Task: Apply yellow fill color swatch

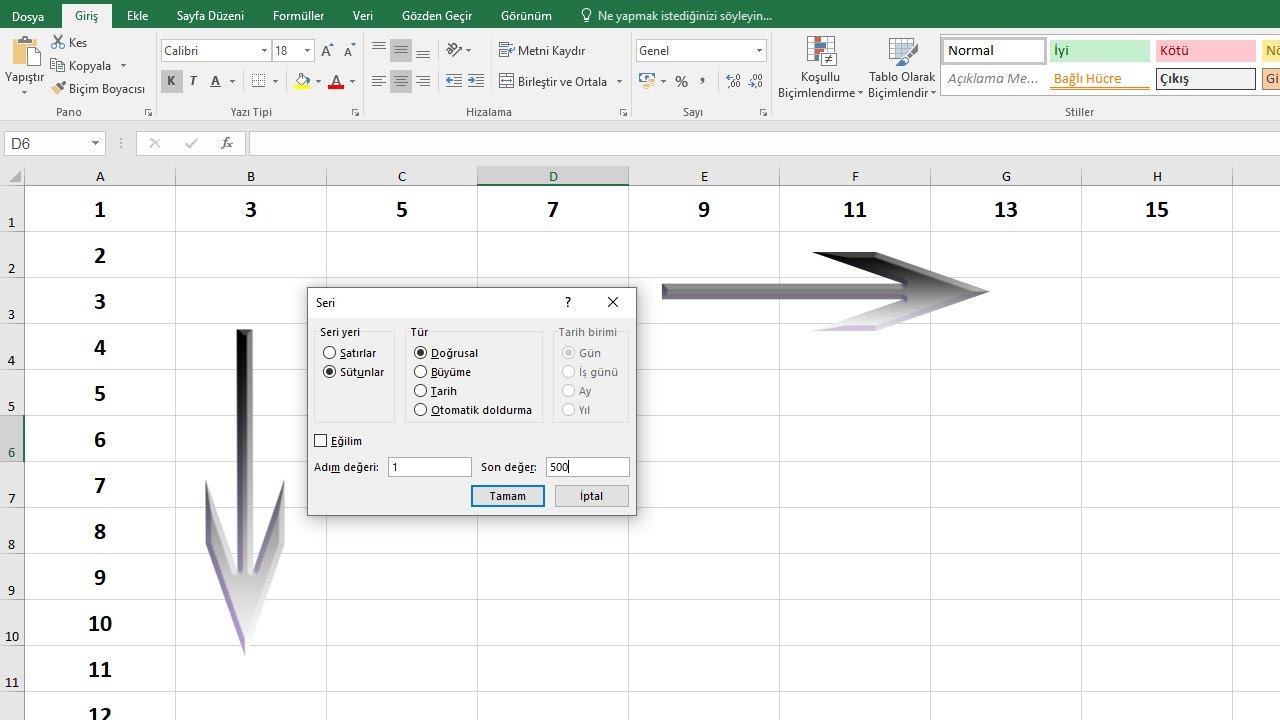Action: 302,82
